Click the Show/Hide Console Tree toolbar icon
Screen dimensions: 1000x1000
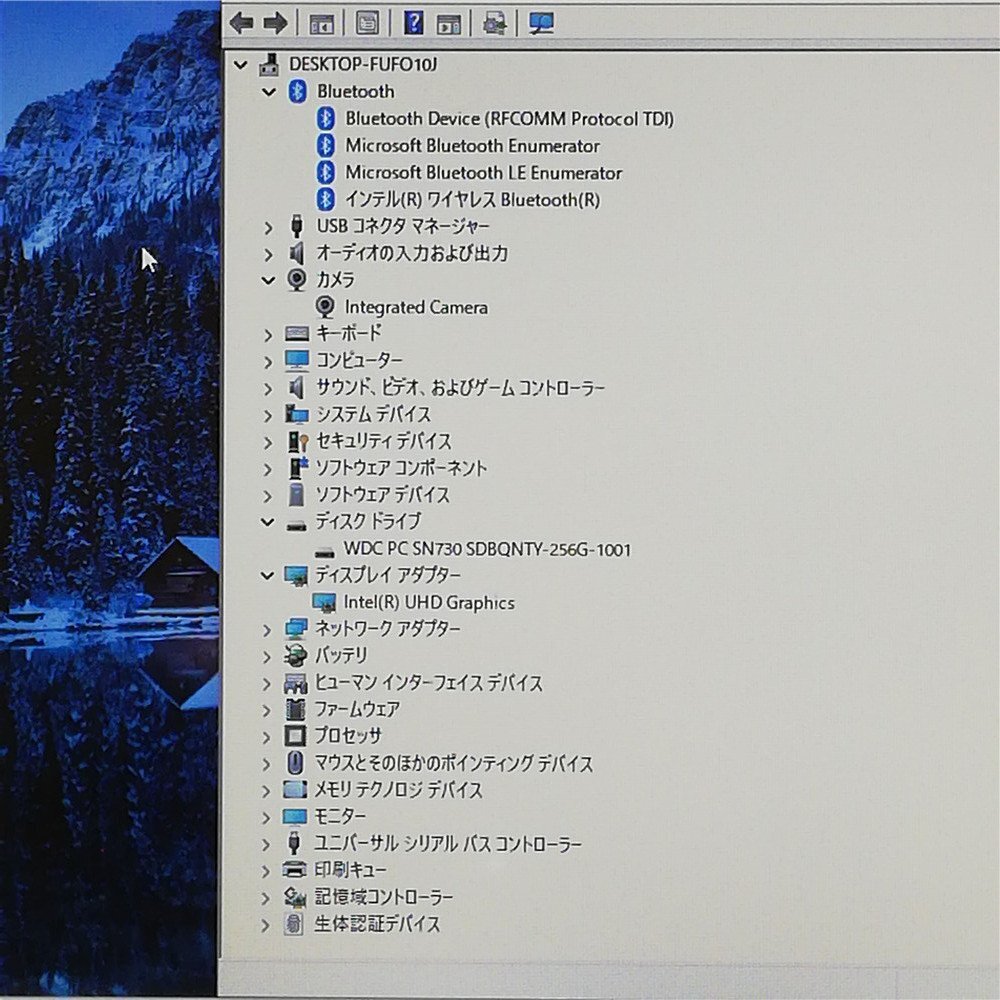coord(321,24)
